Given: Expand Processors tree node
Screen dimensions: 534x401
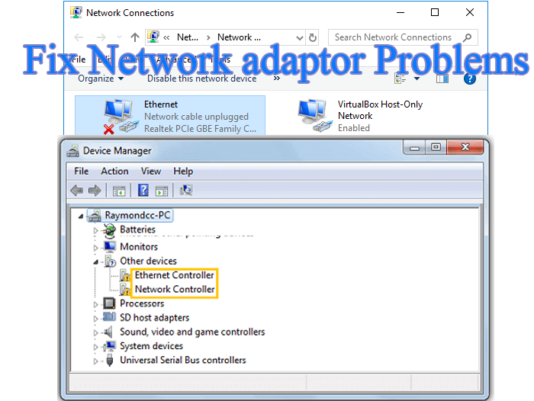Looking at the screenshot, I should [96, 305].
